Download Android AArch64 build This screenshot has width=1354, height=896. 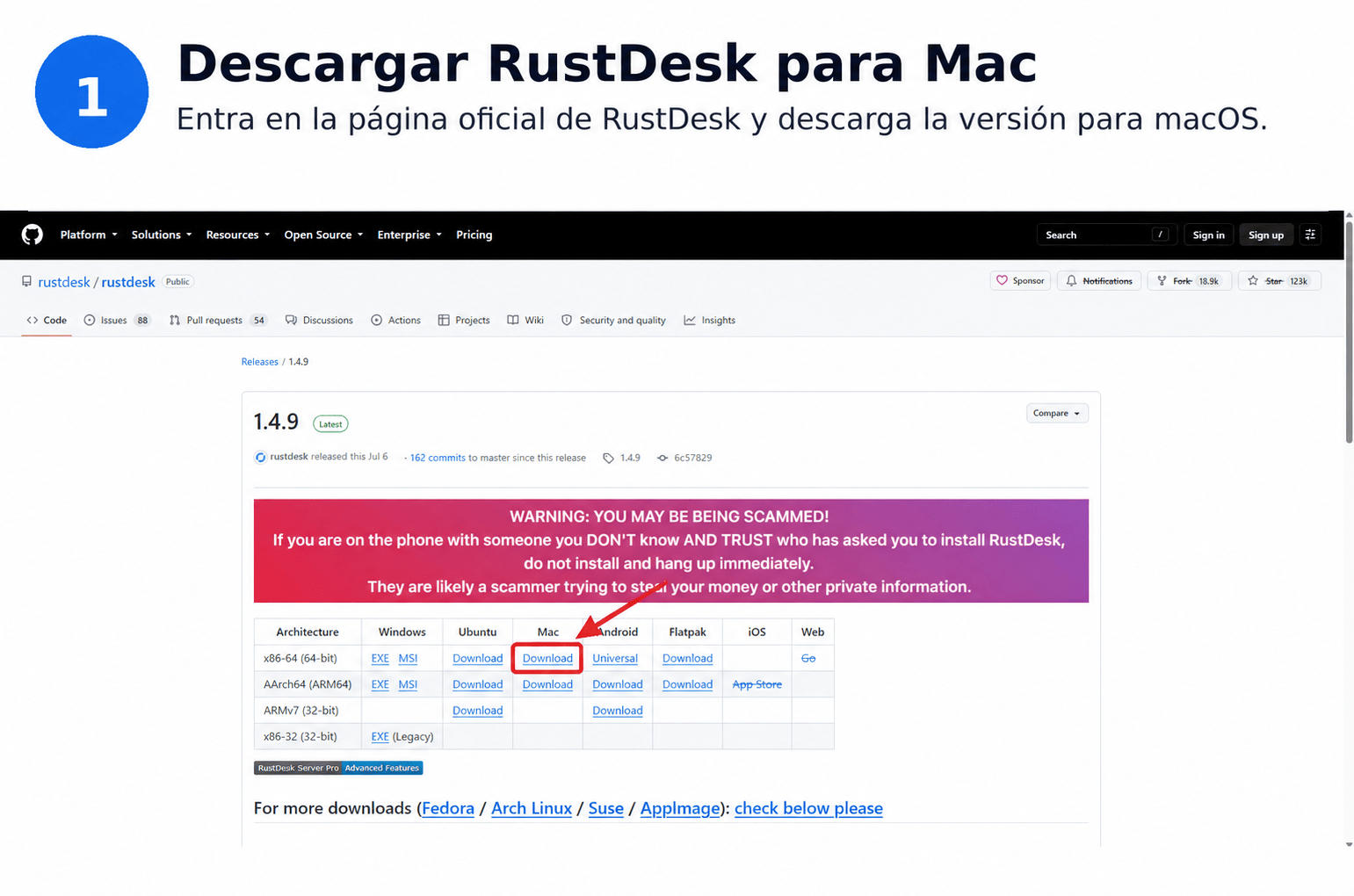618,684
